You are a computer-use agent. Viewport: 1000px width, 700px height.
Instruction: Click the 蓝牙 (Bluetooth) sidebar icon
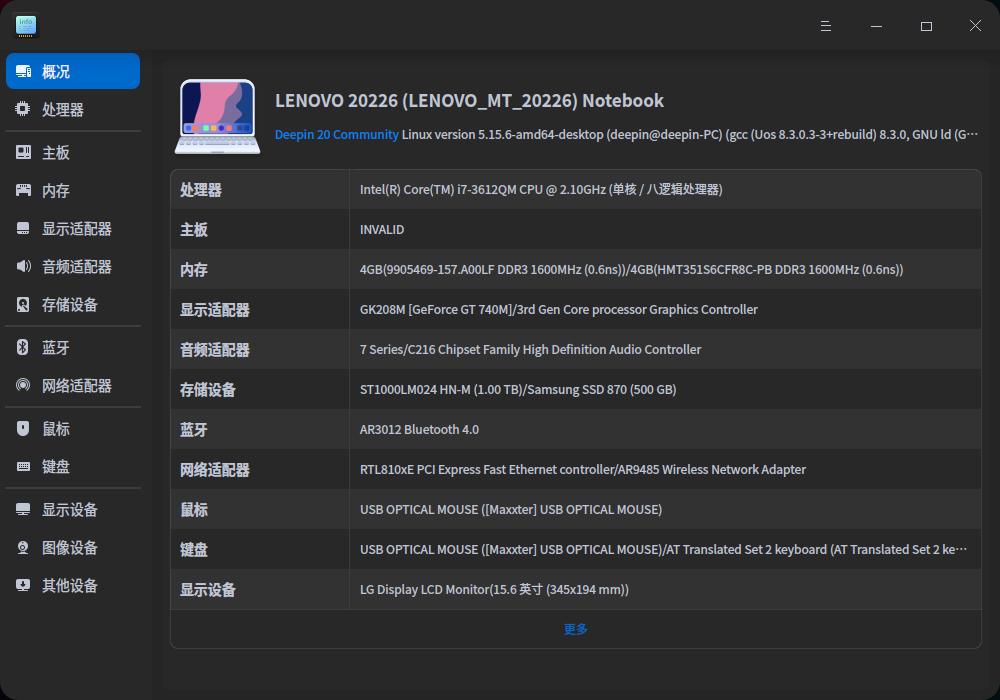pos(22,347)
